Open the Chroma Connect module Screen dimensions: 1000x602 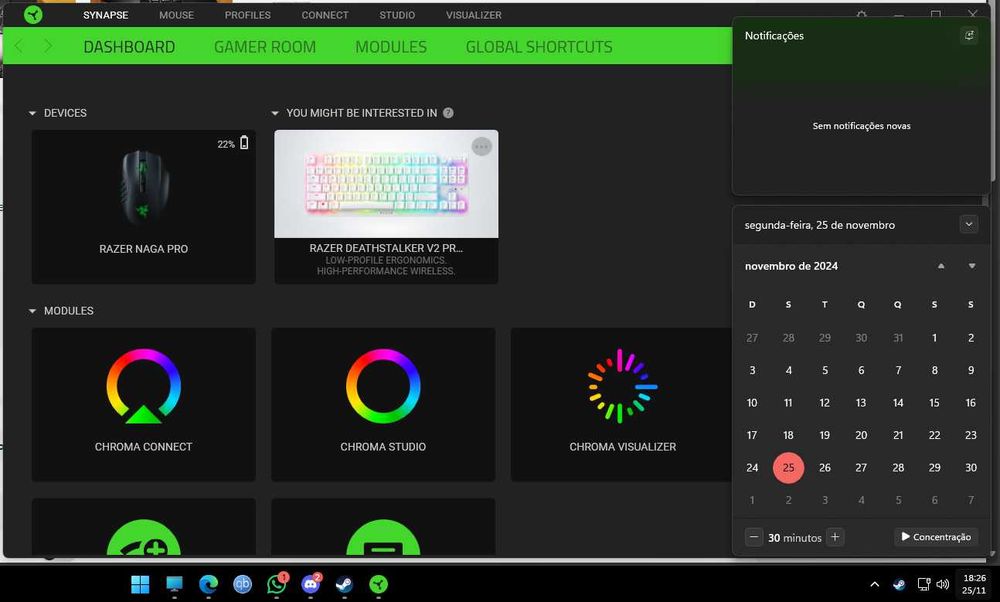[143, 404]
